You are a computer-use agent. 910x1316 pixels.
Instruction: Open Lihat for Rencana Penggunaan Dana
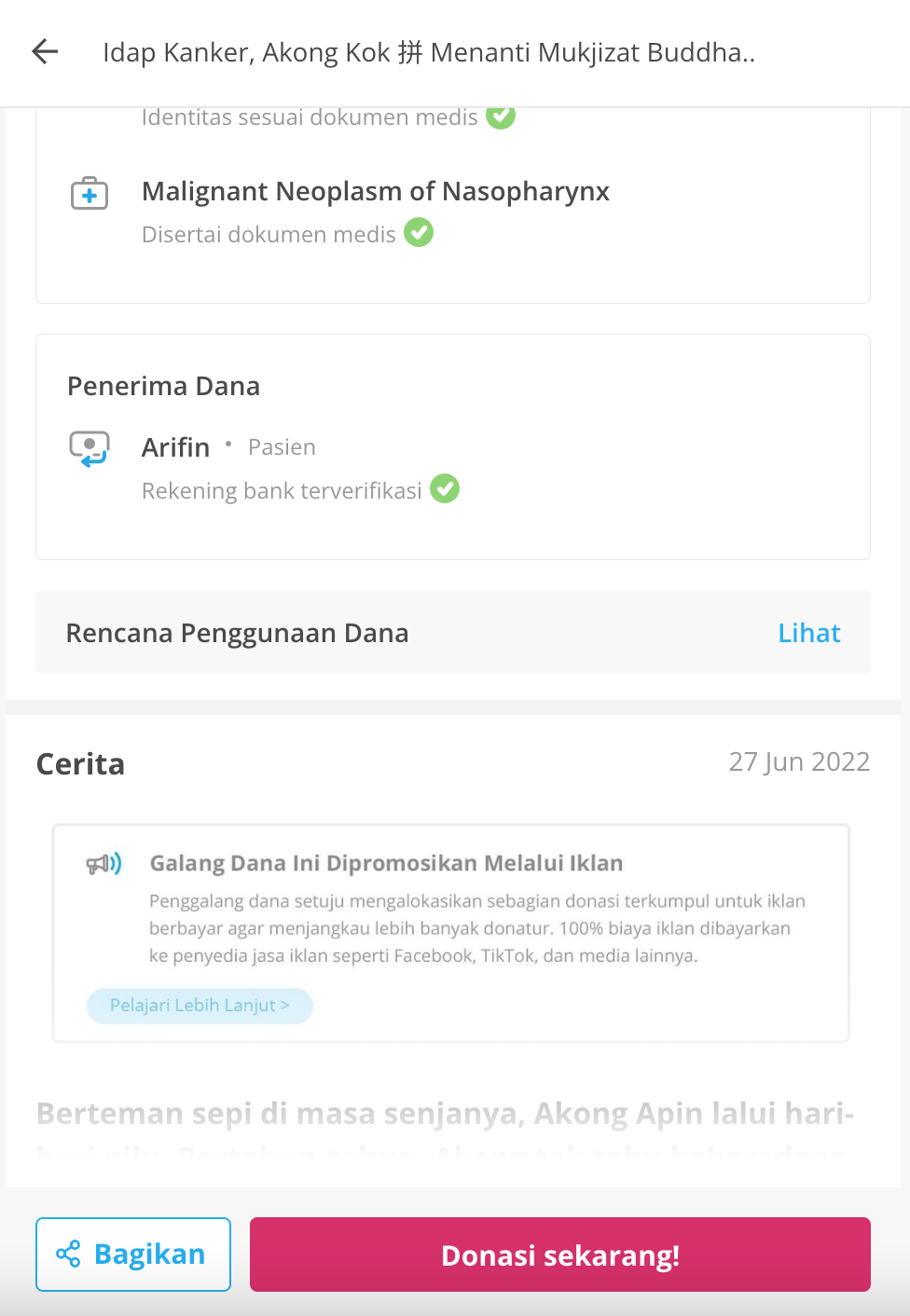click(809, 633)
